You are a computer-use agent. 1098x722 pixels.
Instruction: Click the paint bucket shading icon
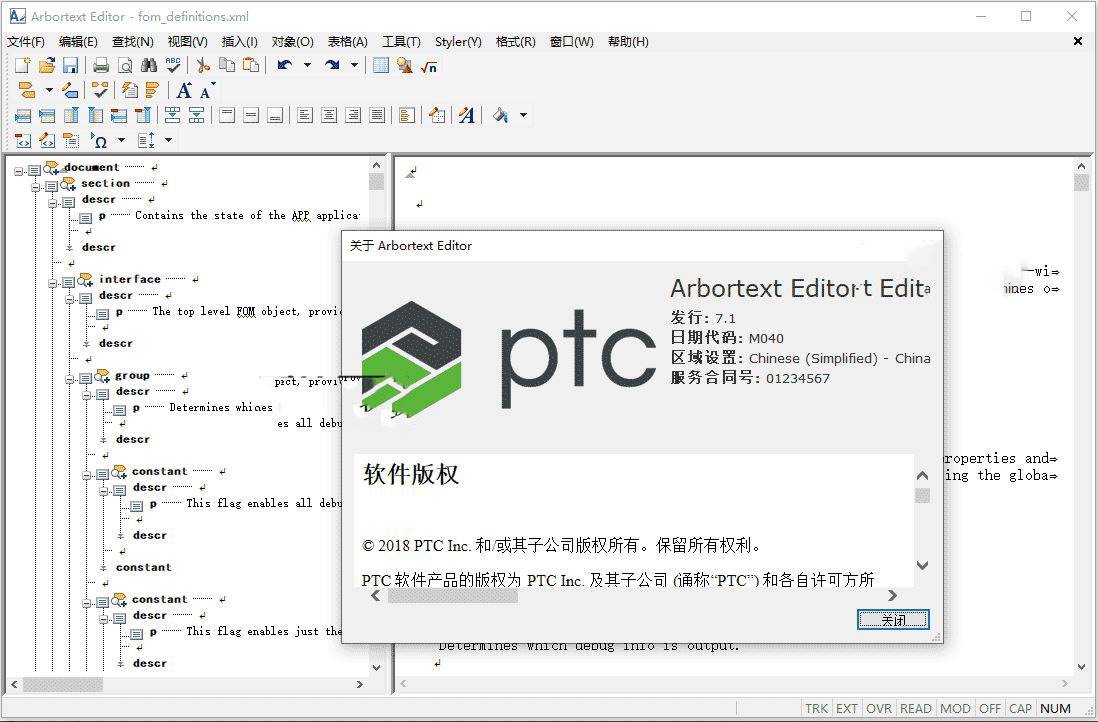pyautogui.click(x=501, y=115)
